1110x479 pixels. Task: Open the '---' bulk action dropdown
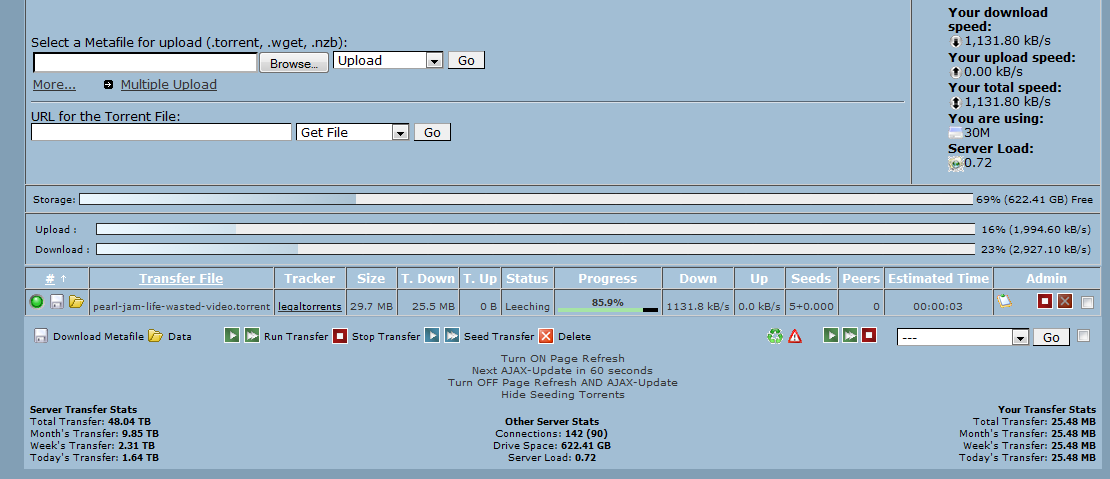tap(963, 338)
